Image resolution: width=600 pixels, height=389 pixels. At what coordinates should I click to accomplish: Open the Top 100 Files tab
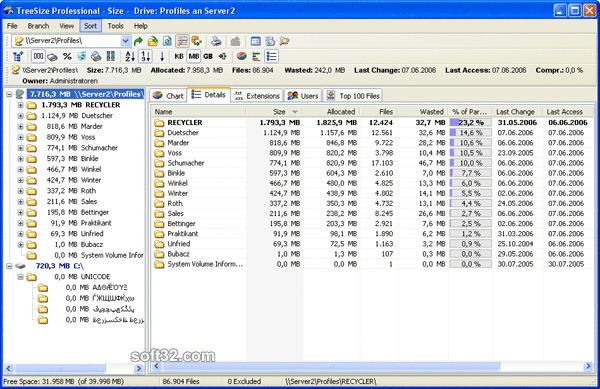pyautogui.click(x=353, y=96)
